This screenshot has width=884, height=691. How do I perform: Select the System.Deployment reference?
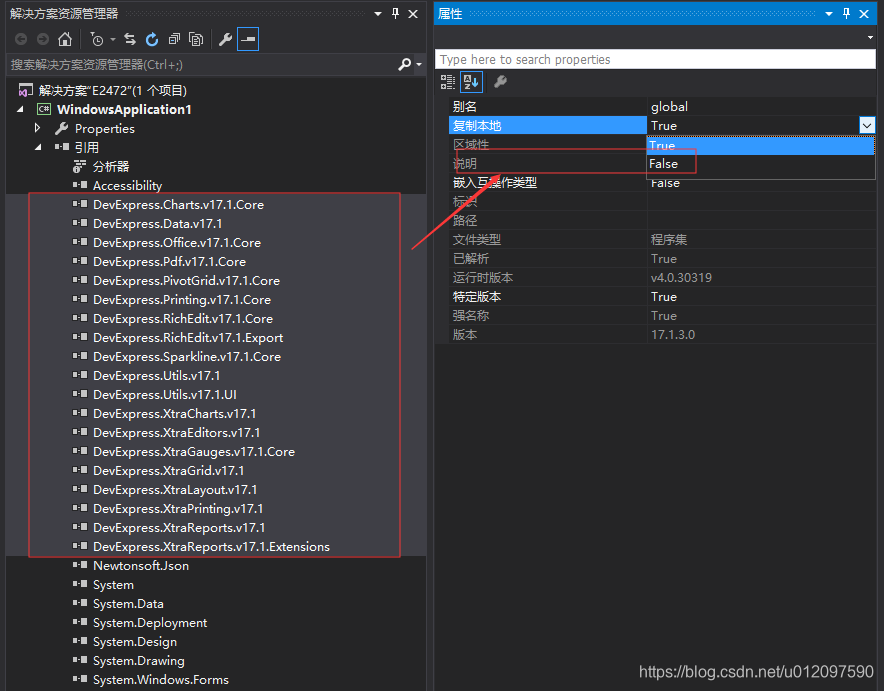(x=150, y=622)
